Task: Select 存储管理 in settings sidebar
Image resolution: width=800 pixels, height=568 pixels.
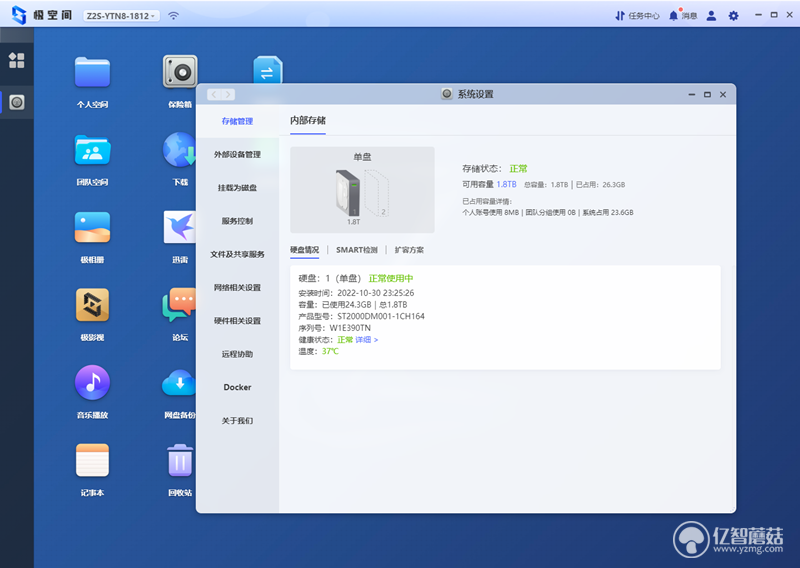Action: point(237,121)
